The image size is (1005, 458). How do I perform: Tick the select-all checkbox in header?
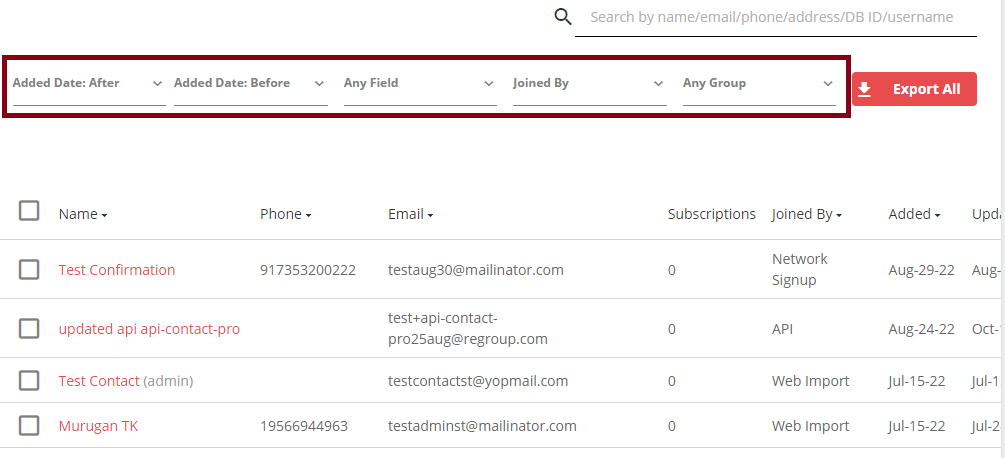point(29,211)
